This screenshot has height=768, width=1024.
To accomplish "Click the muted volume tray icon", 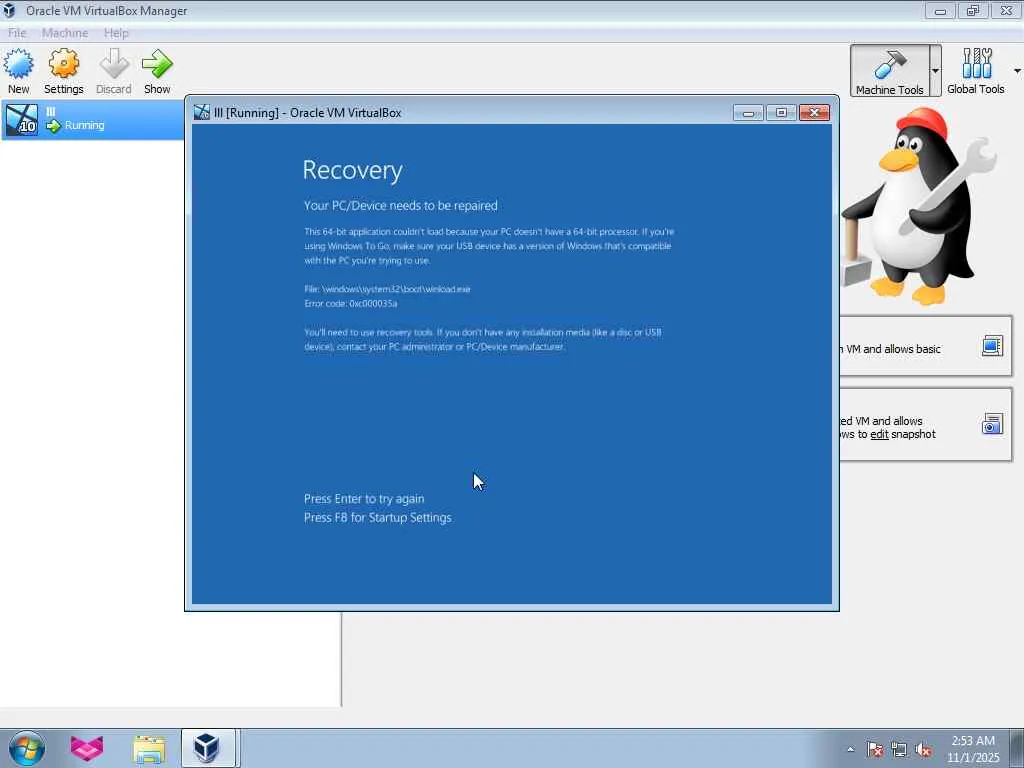I will [923, 749].
